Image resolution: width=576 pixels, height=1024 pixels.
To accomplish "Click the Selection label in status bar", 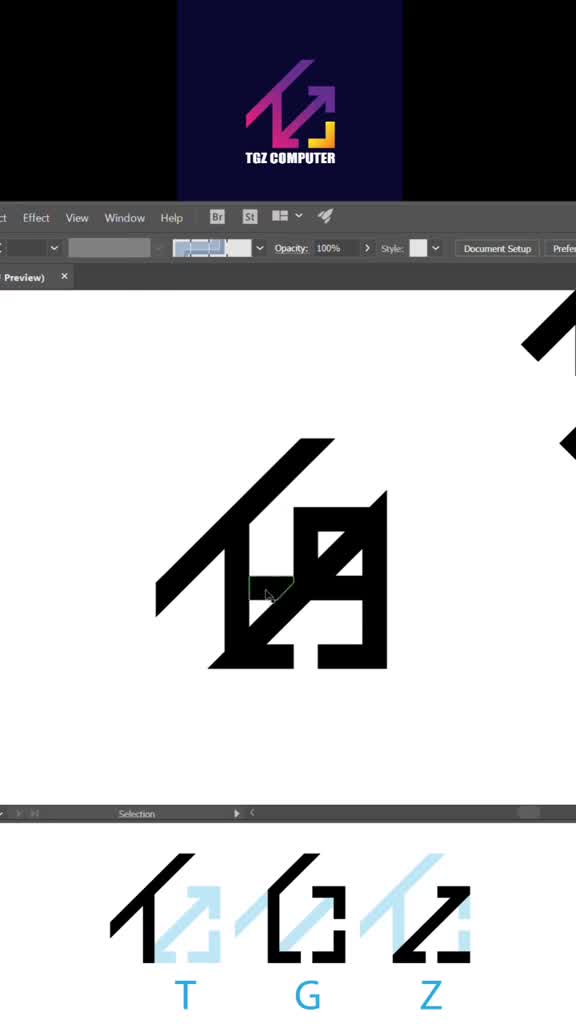I will pyautogui.click(x=136, y=814).
